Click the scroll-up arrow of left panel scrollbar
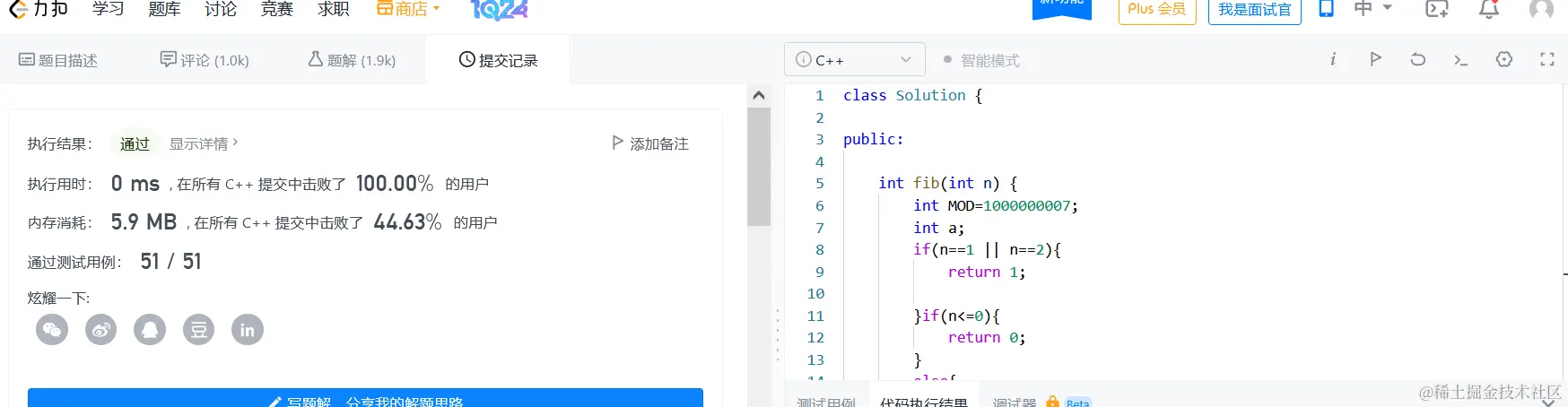The height and width of the screenshot is (407, 1568). (x=759, y=95)
